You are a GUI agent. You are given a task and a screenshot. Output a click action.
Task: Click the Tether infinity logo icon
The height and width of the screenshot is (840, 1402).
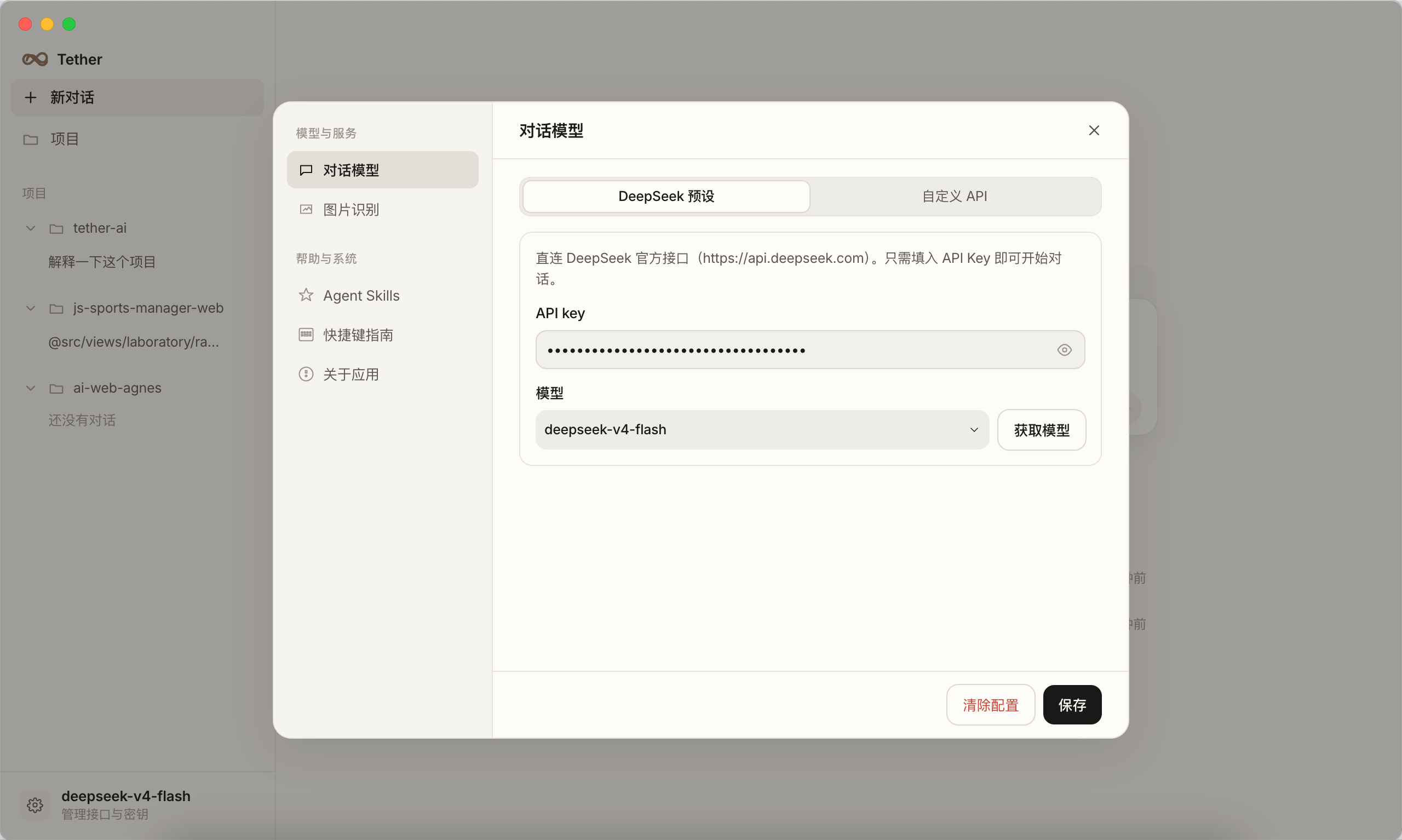click(x=35, y=59)
